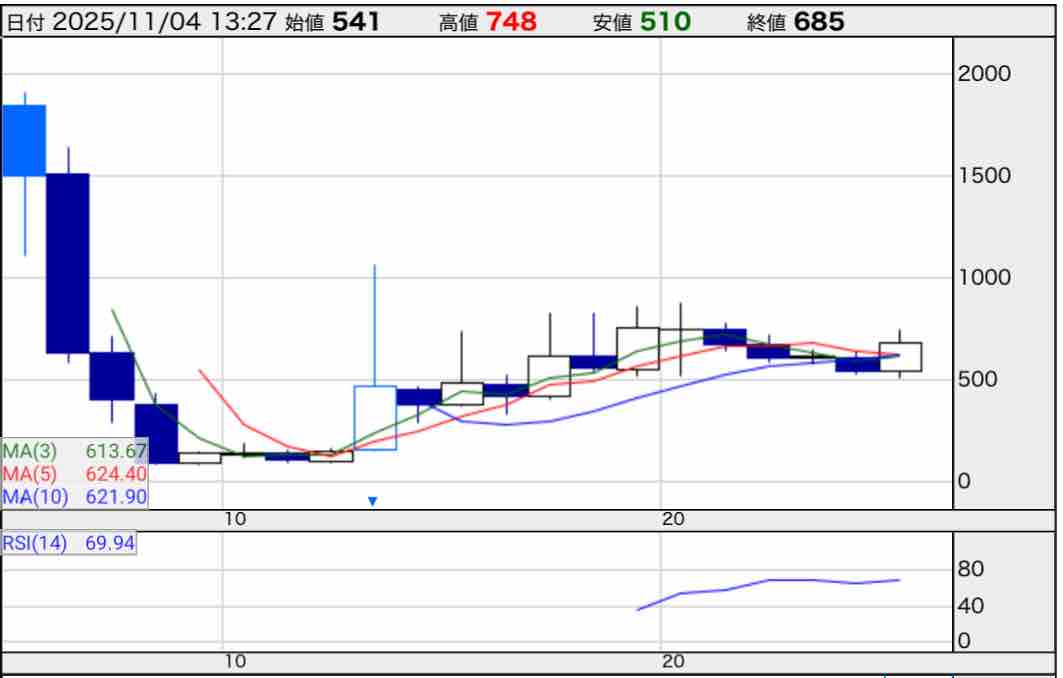
Task: Select the solid light-blue candlestick at far left
Action: coord(23,140)
